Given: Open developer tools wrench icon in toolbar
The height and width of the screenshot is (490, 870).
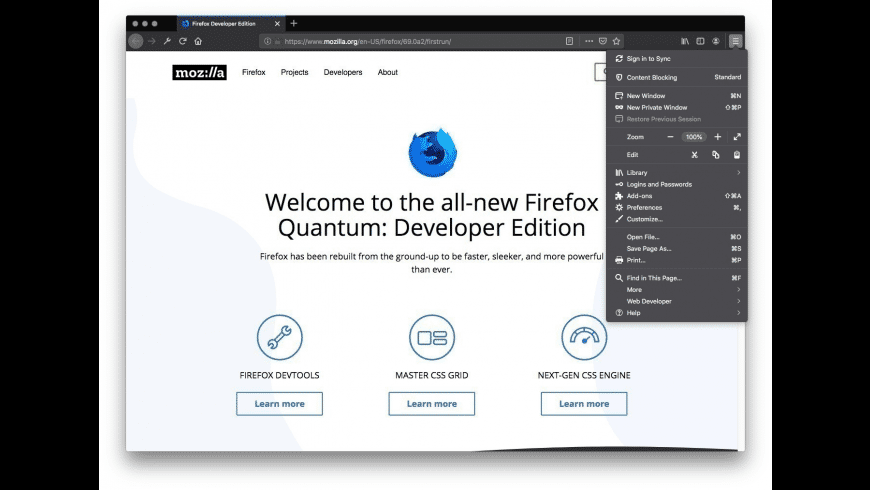Looking at the screenshot, I should pos(167,41).
